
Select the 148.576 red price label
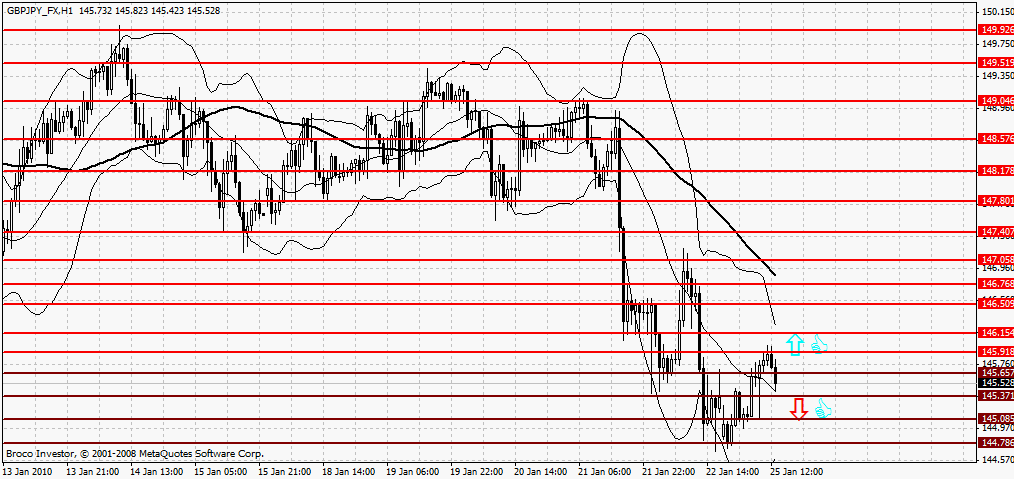(x=997, y=139)
